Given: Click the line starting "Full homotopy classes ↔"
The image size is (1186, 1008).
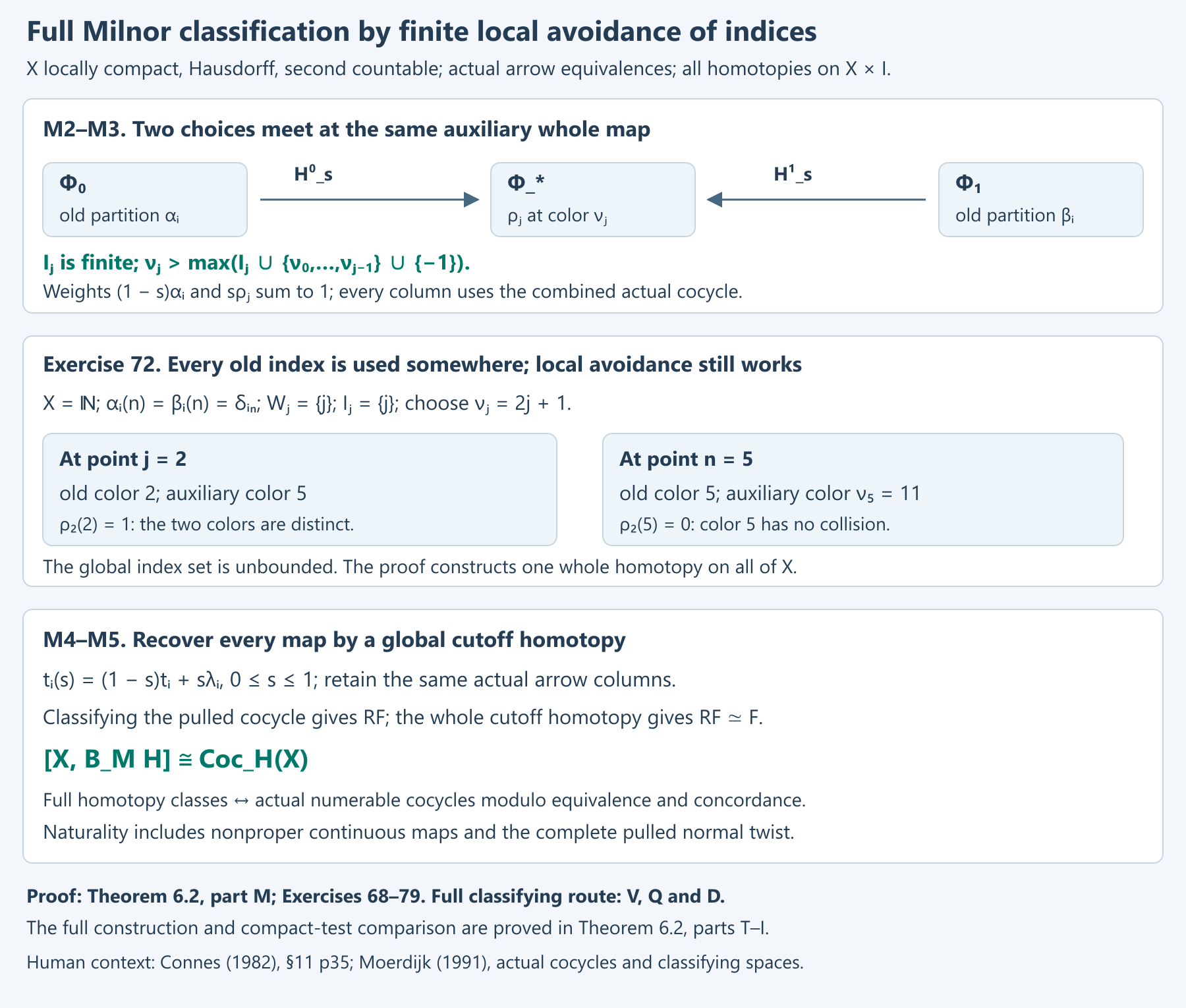Looking at the screenshot, I should click(424, 800).
